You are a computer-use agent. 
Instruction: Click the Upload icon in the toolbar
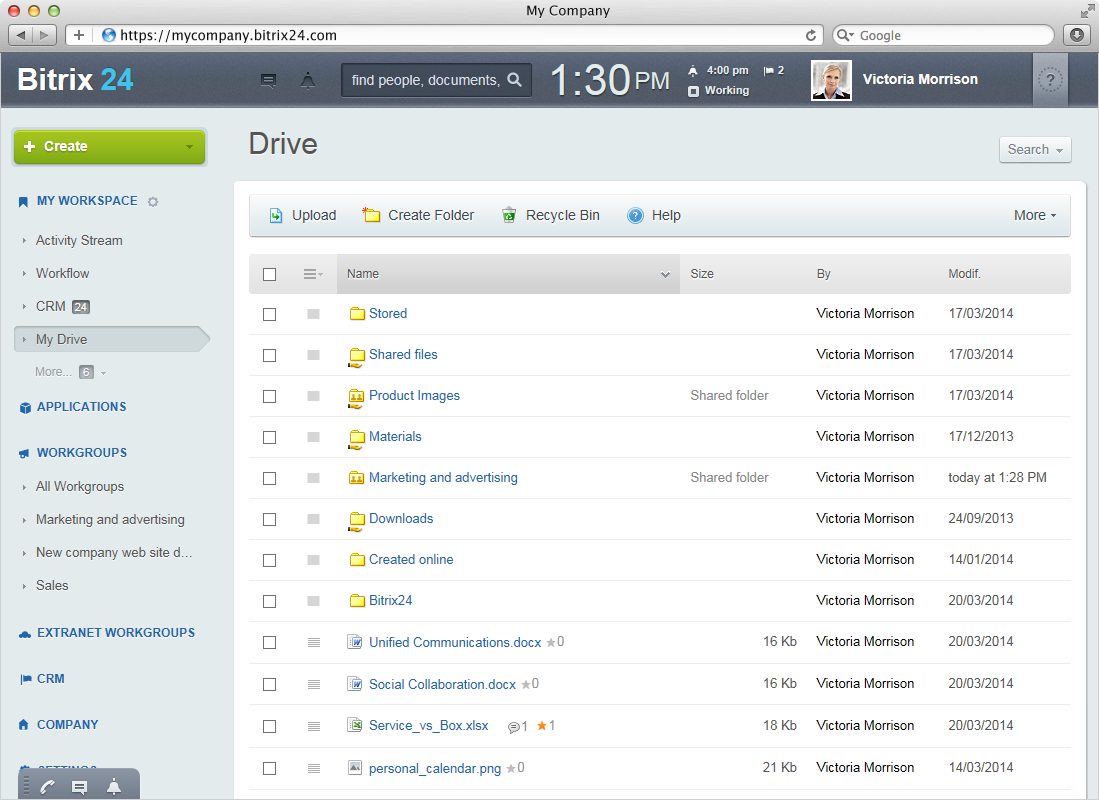276,215
